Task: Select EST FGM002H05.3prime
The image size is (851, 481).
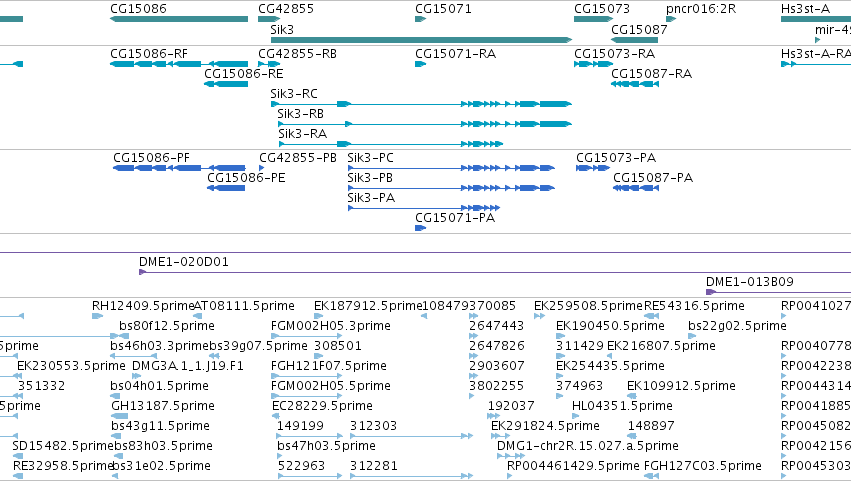Action: coord(331,326)
